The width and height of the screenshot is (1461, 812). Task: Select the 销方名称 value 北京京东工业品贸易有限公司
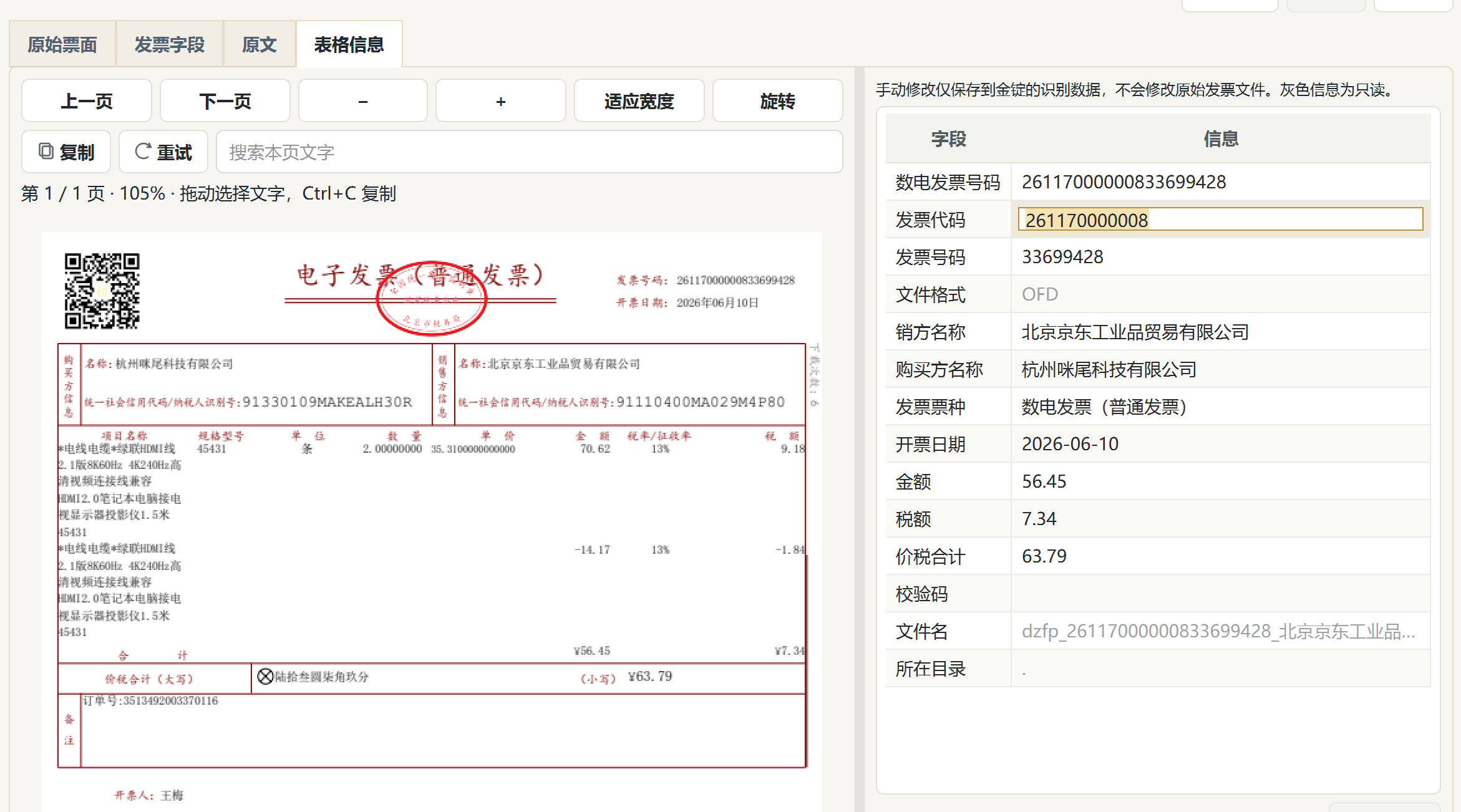[x=1135, y=332]
